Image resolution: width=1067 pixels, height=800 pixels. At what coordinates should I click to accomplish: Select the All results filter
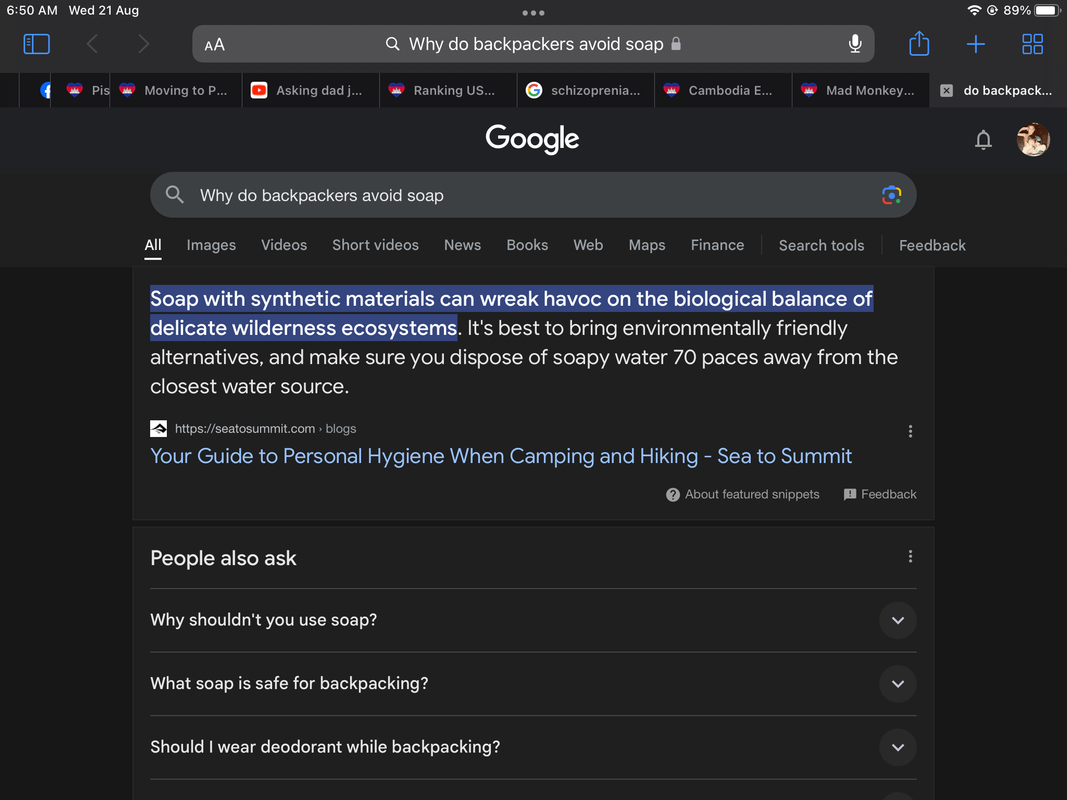coord(153,245)
